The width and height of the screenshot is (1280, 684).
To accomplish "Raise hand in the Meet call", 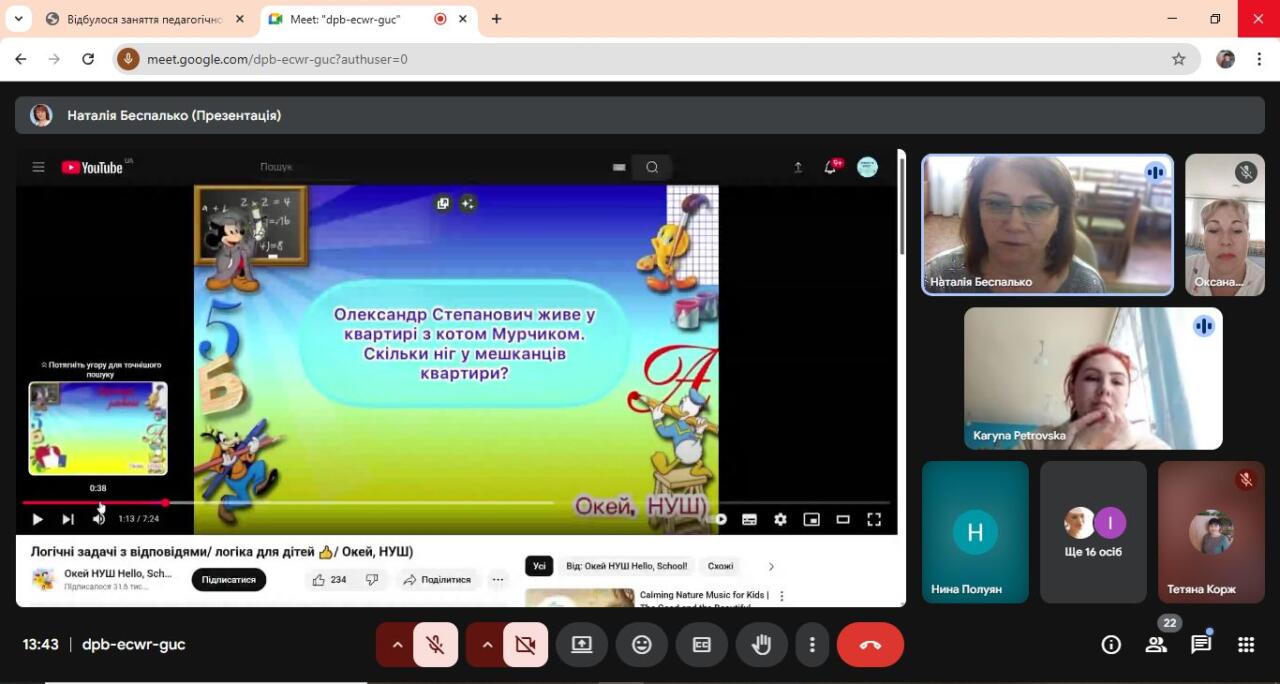I will (762, 645).
